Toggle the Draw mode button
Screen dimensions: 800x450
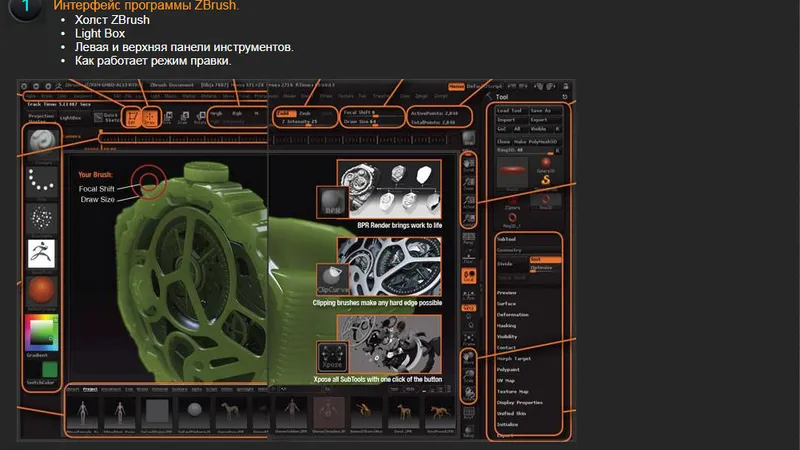pos(151,118)
